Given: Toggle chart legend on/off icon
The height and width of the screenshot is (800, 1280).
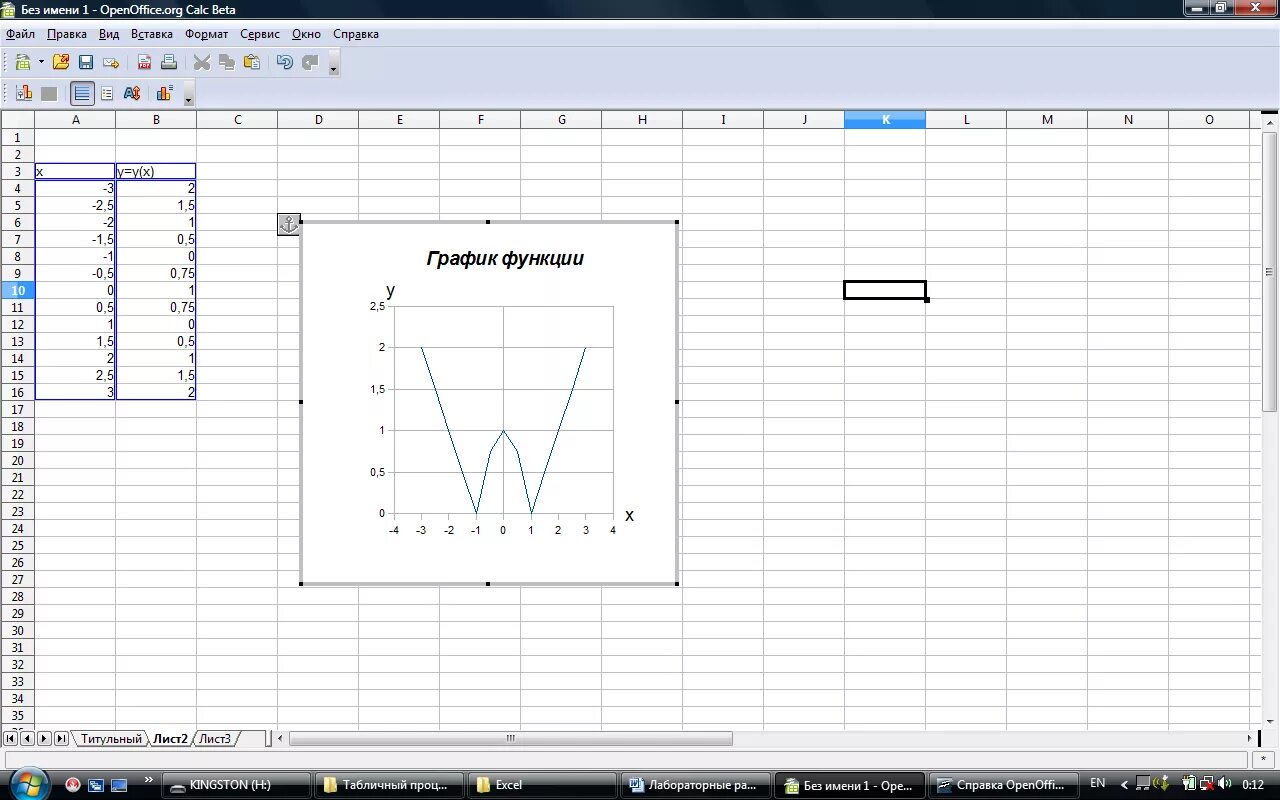Looking at the screenshot, I should click(x=107, y=93).
